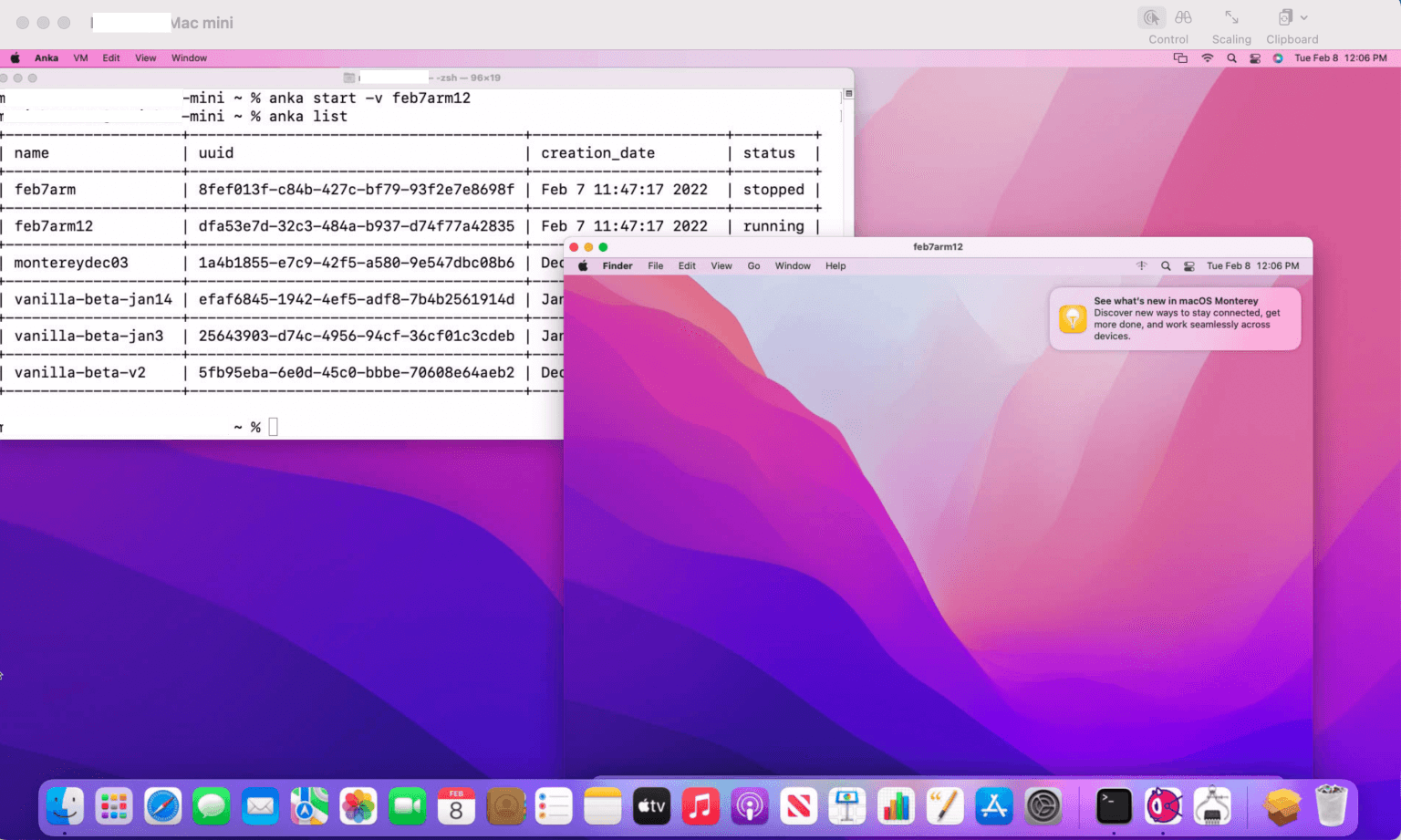Open News from the Dock
The width and height of the screenshot is (1401, 840).
pos(798,806)
